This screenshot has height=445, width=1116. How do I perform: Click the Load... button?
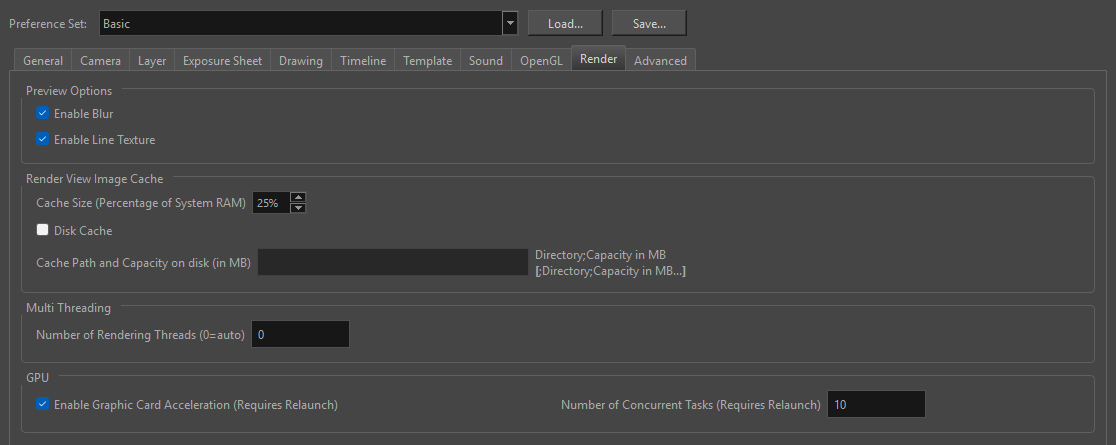(565, 23)
